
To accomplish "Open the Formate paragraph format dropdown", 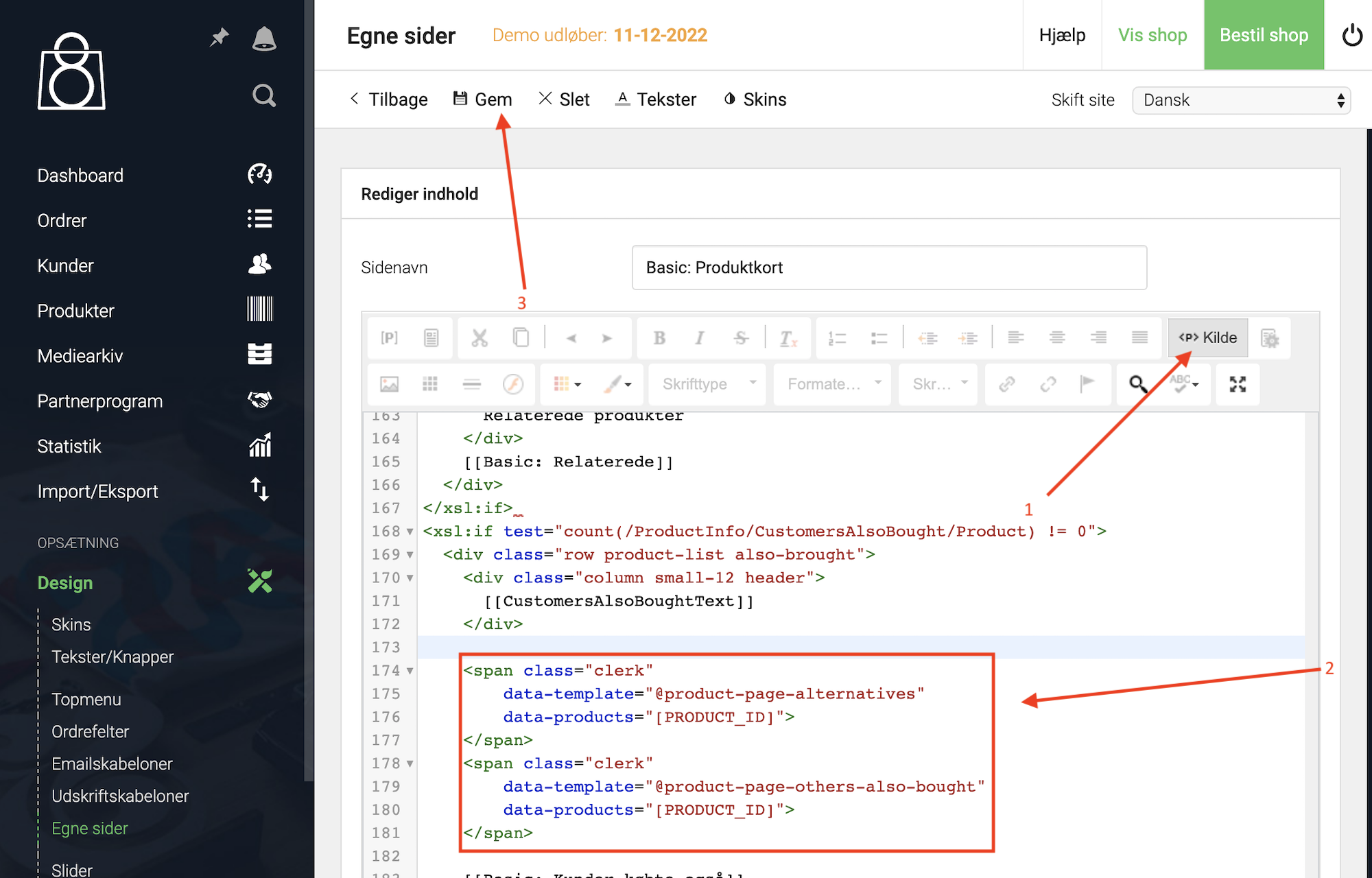I will [x=833, y=384].
